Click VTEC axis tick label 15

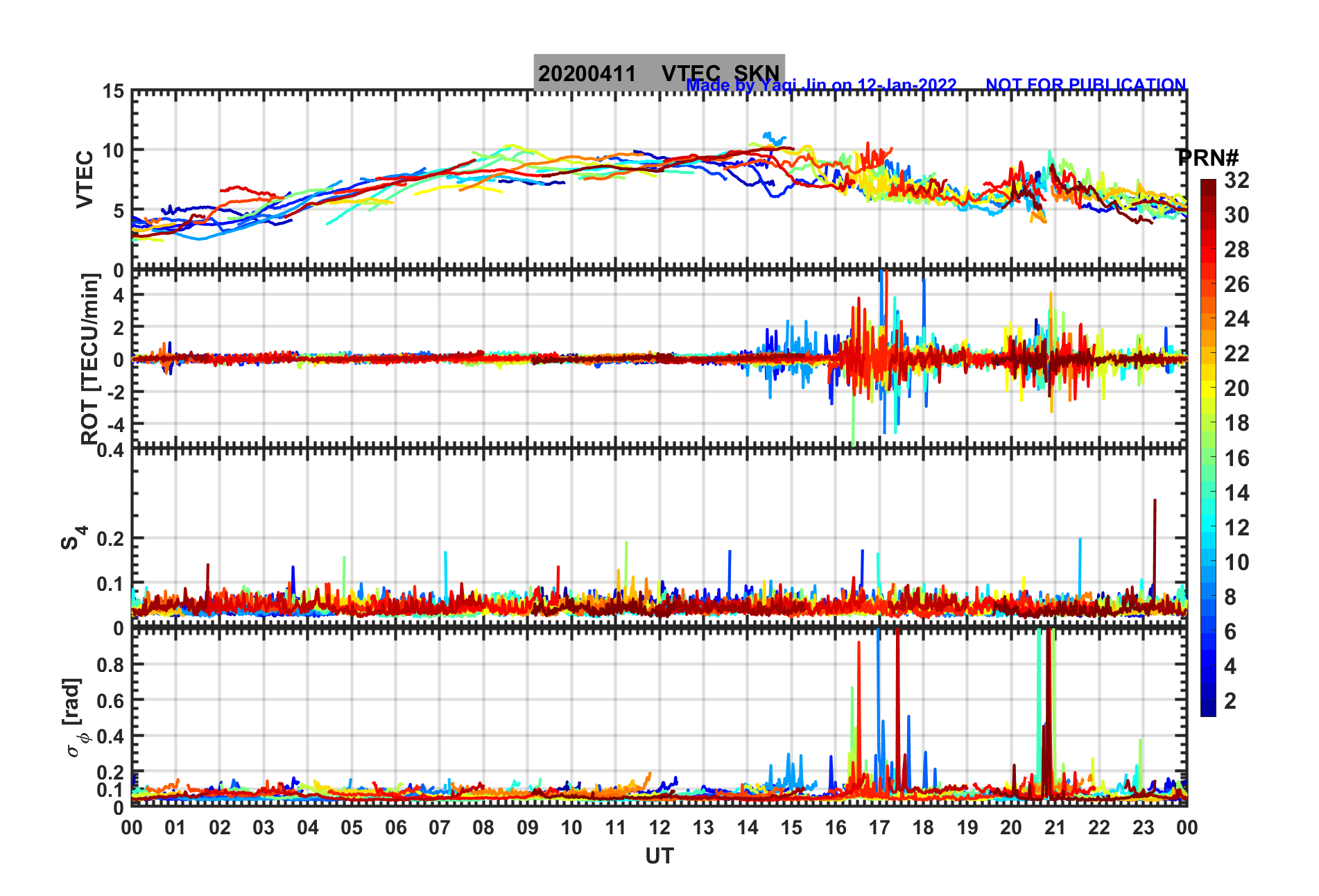113,92
